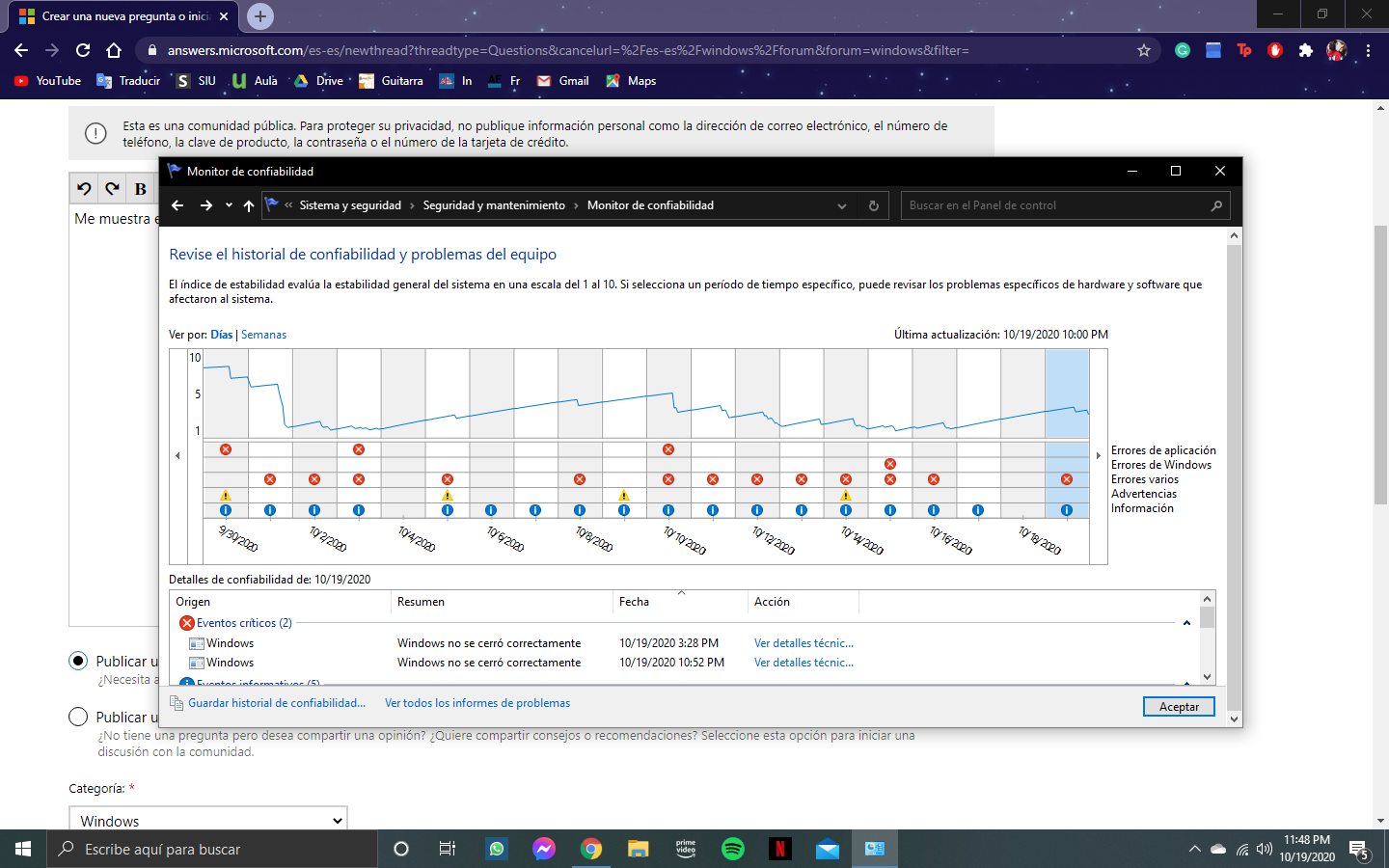Screen dimensions: 1389x868
Task: Open the Chrome three-dot menu
Action: pyautogui.click(x=1368, y=50)
